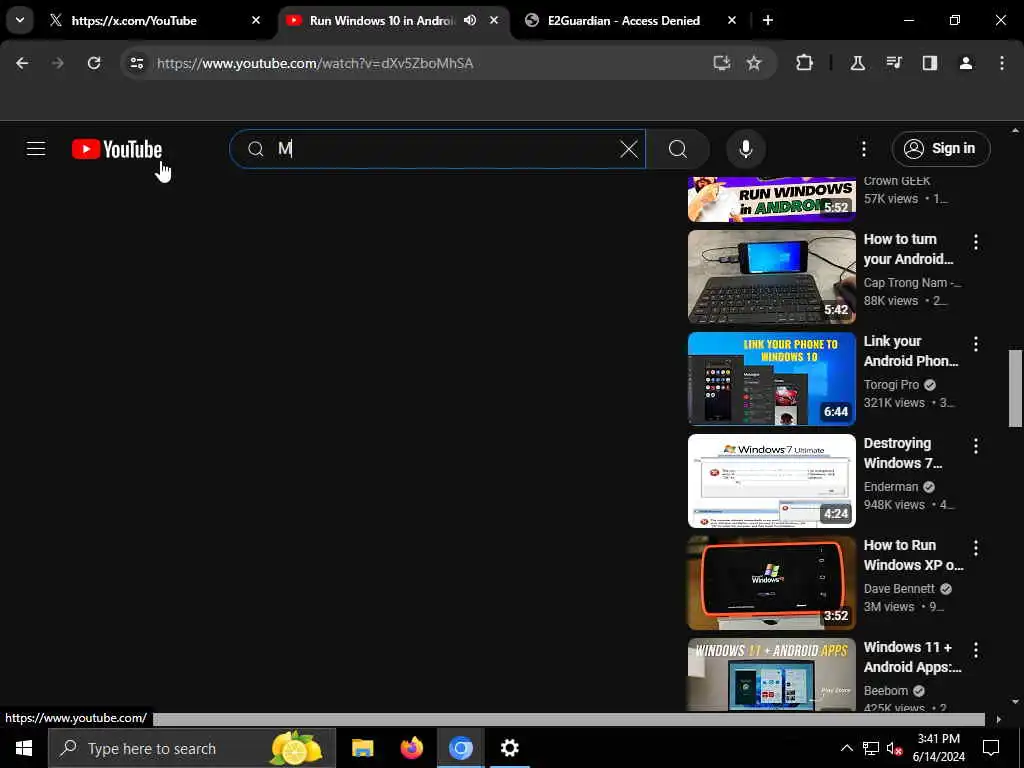Install app icon in address bar
Viewport: 1024px width, 768px height.
point(721,63)
